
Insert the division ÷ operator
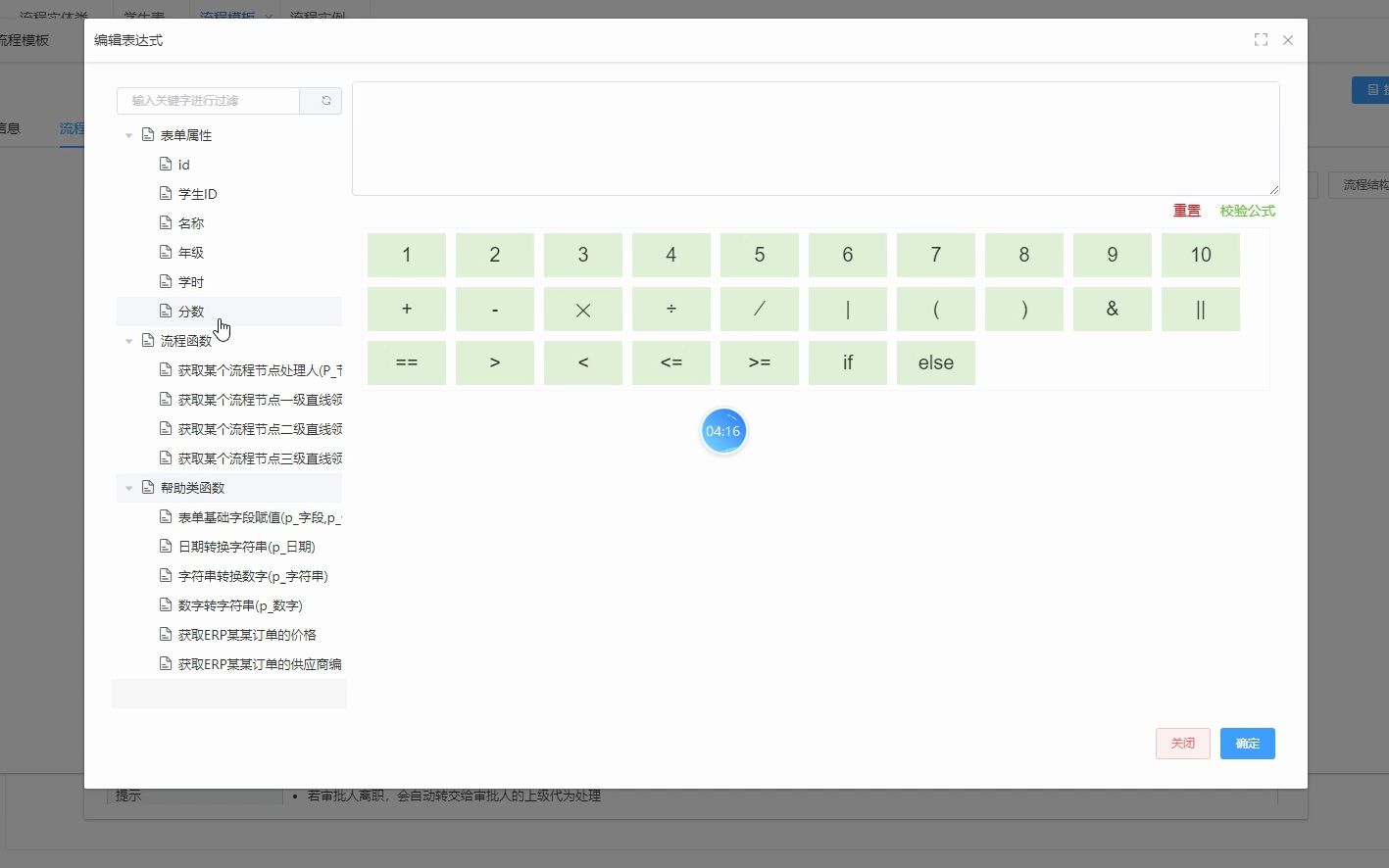click(671, 309)
